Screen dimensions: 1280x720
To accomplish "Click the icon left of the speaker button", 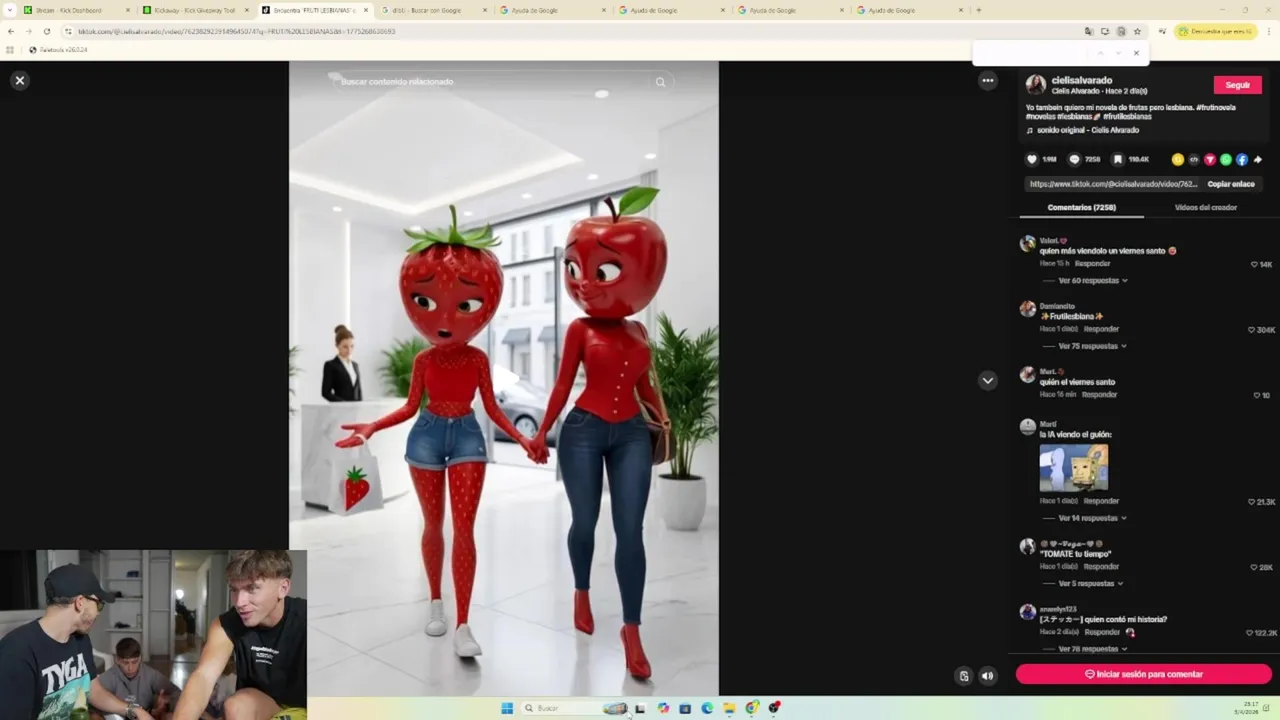I will 964,675.
